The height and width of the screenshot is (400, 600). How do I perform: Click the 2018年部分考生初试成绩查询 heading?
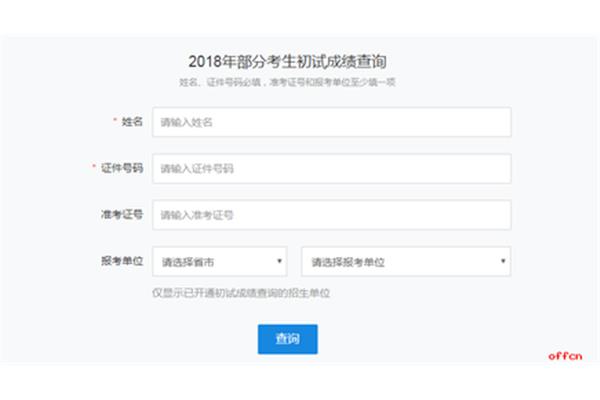pyautogui.click(x=287, y=62)
